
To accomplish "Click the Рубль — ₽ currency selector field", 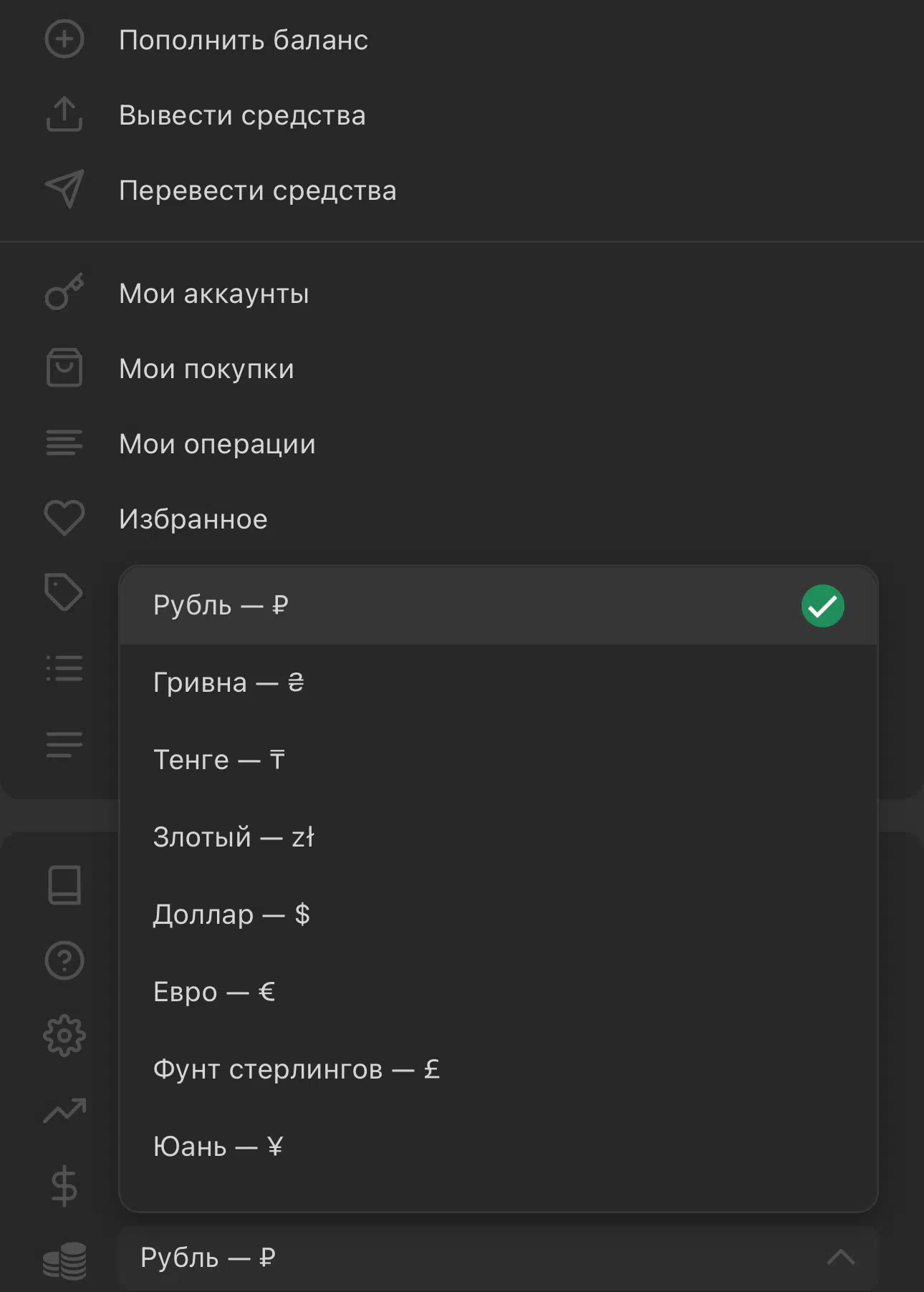I will (499, 1258).
